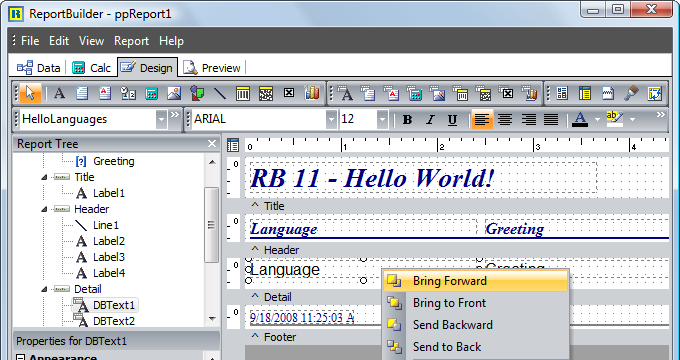Viewport: 680px width, 360px height.
Task: Pick the SubReport advanced component tool
Action: point(585,93)
